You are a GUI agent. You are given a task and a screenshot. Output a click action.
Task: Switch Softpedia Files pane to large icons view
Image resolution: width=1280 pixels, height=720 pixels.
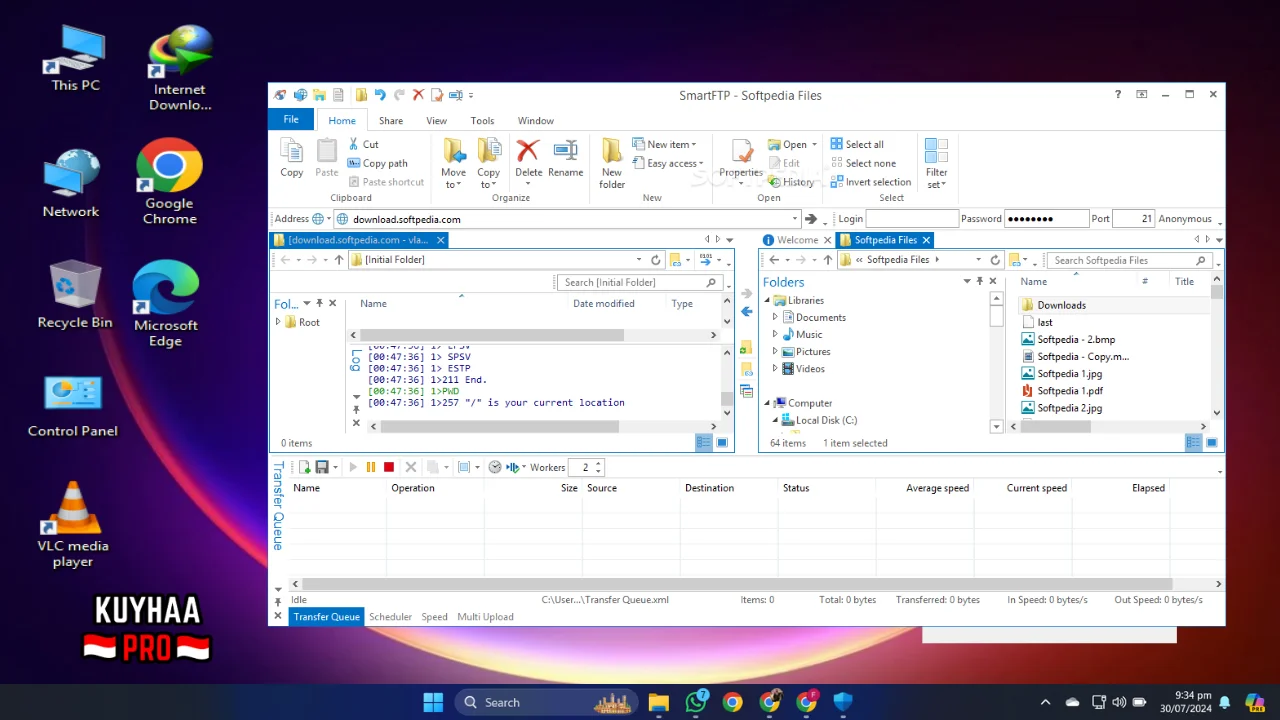1211,442
